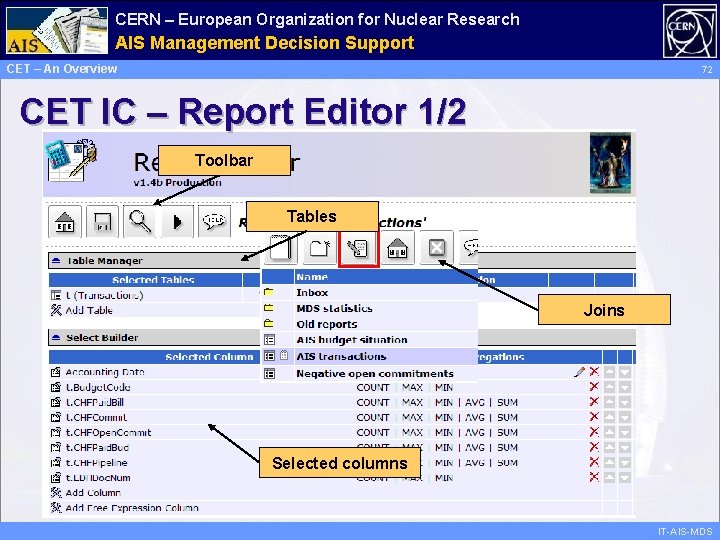Viewport: 720px width, 540px height.
Task: Select the t.CHFPaidBud column
Action: coord(97,447)
